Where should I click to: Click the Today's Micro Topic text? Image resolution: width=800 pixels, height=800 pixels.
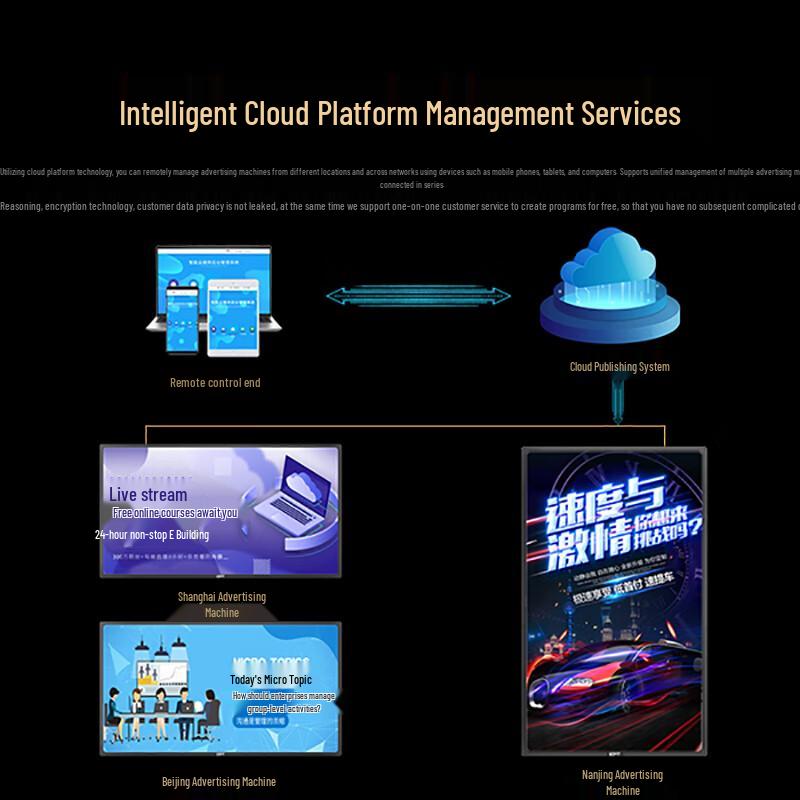271,680
